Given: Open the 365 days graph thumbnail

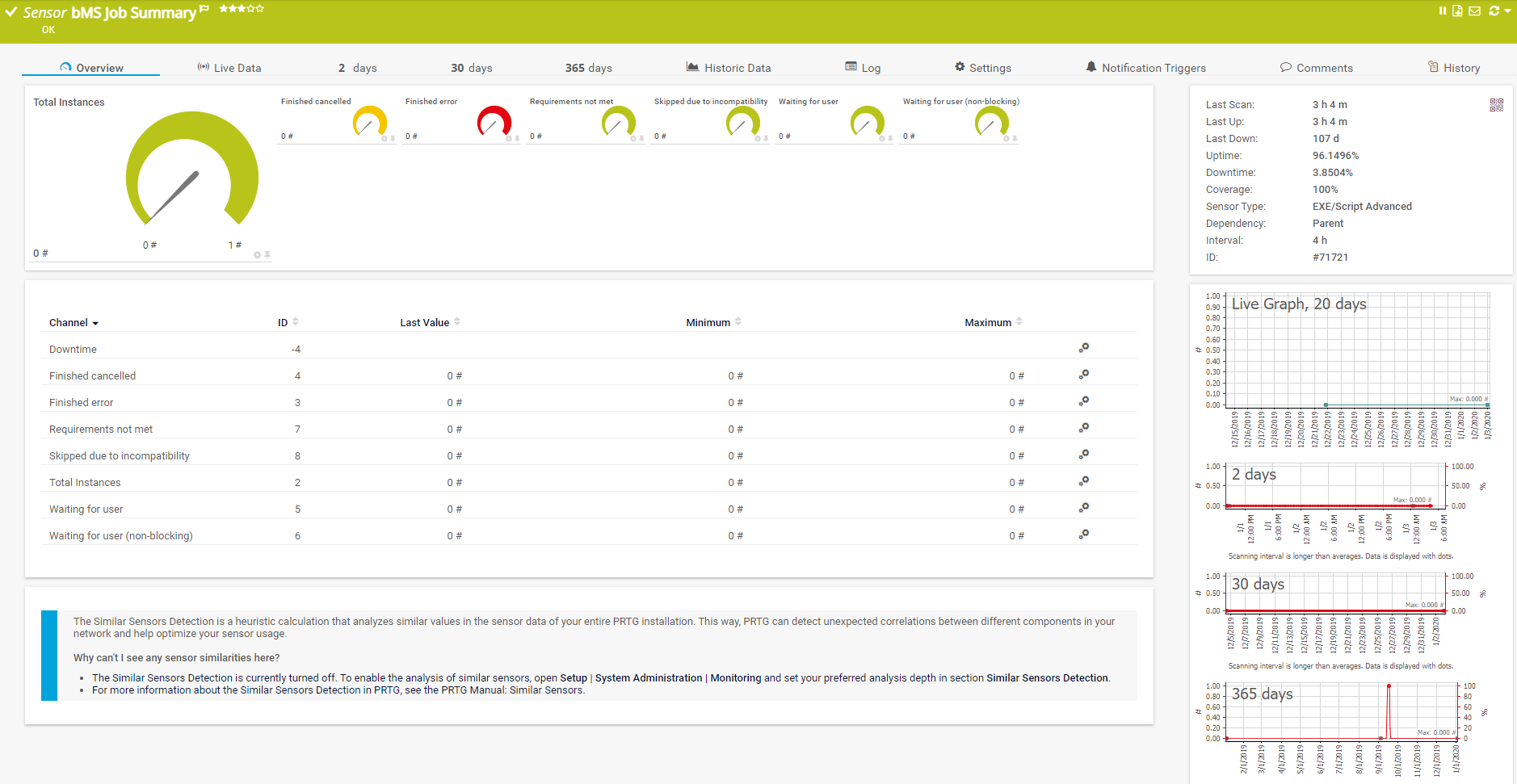Looking at the screenshot, I should (1341, 712).
